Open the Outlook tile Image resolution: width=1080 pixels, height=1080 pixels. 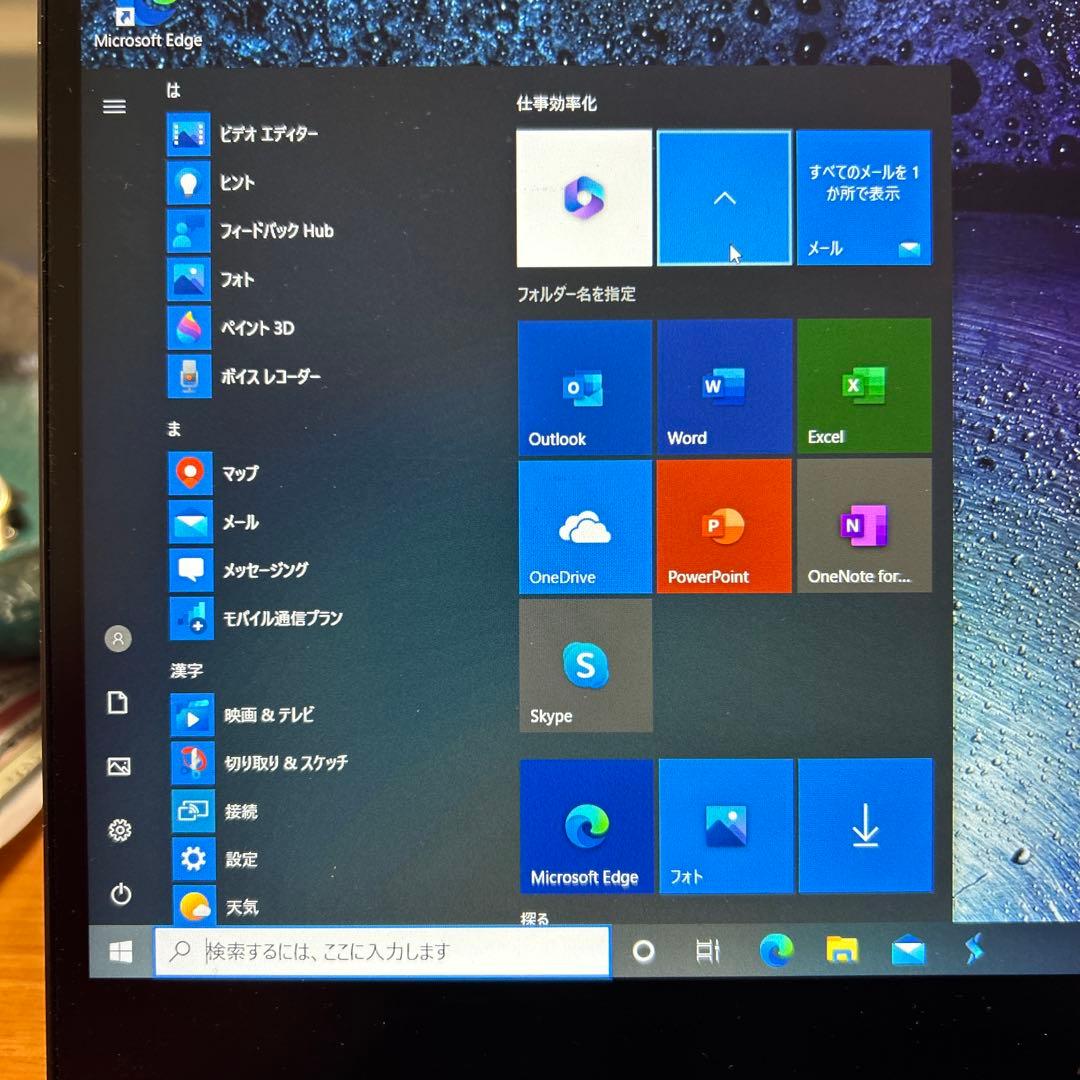click(x=584, y=387)
